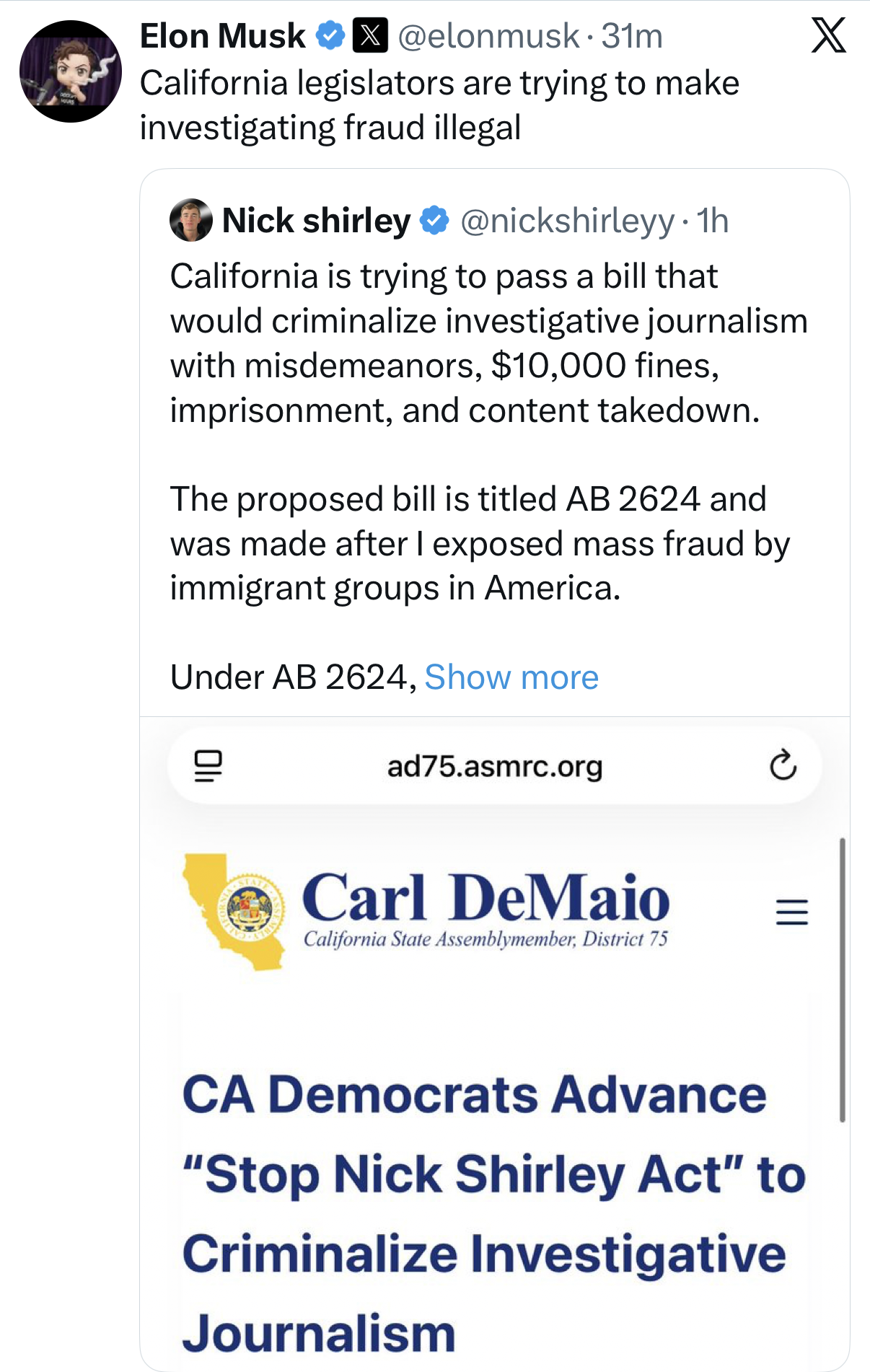
Task: Click the @elonmusk handle
Action: [x=488, y=36]
